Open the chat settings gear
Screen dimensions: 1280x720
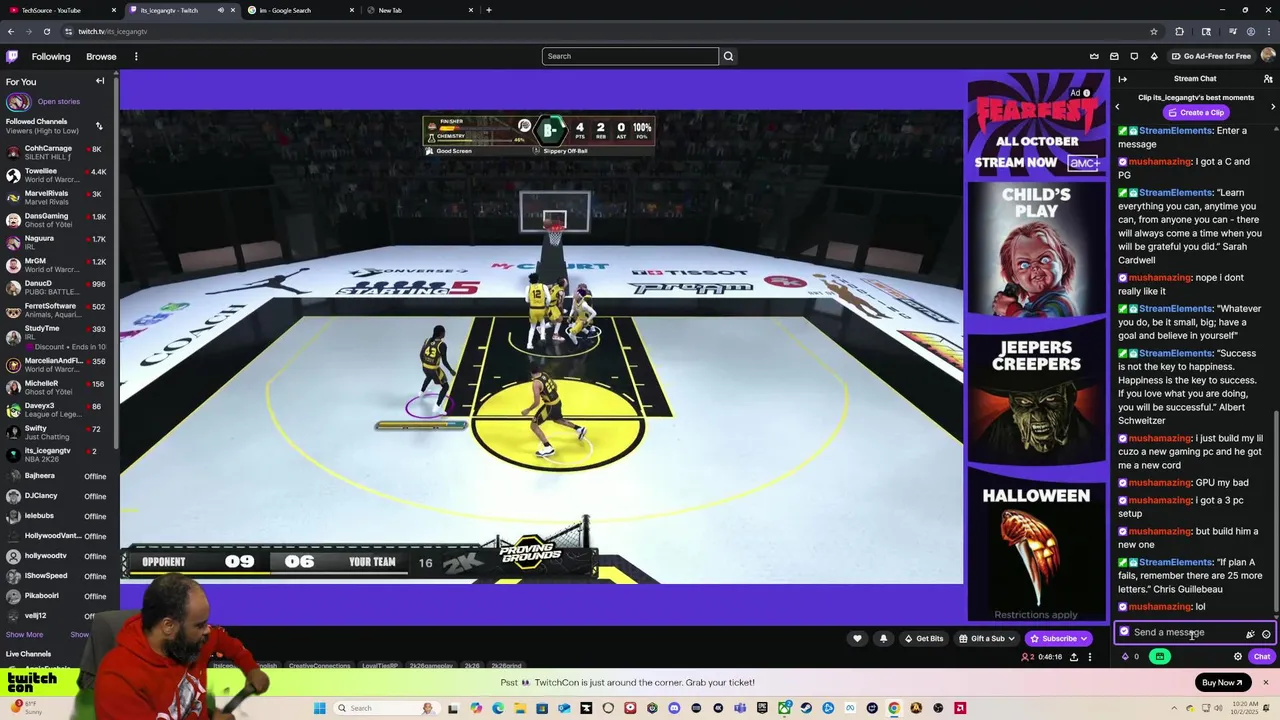(1238, 657)
